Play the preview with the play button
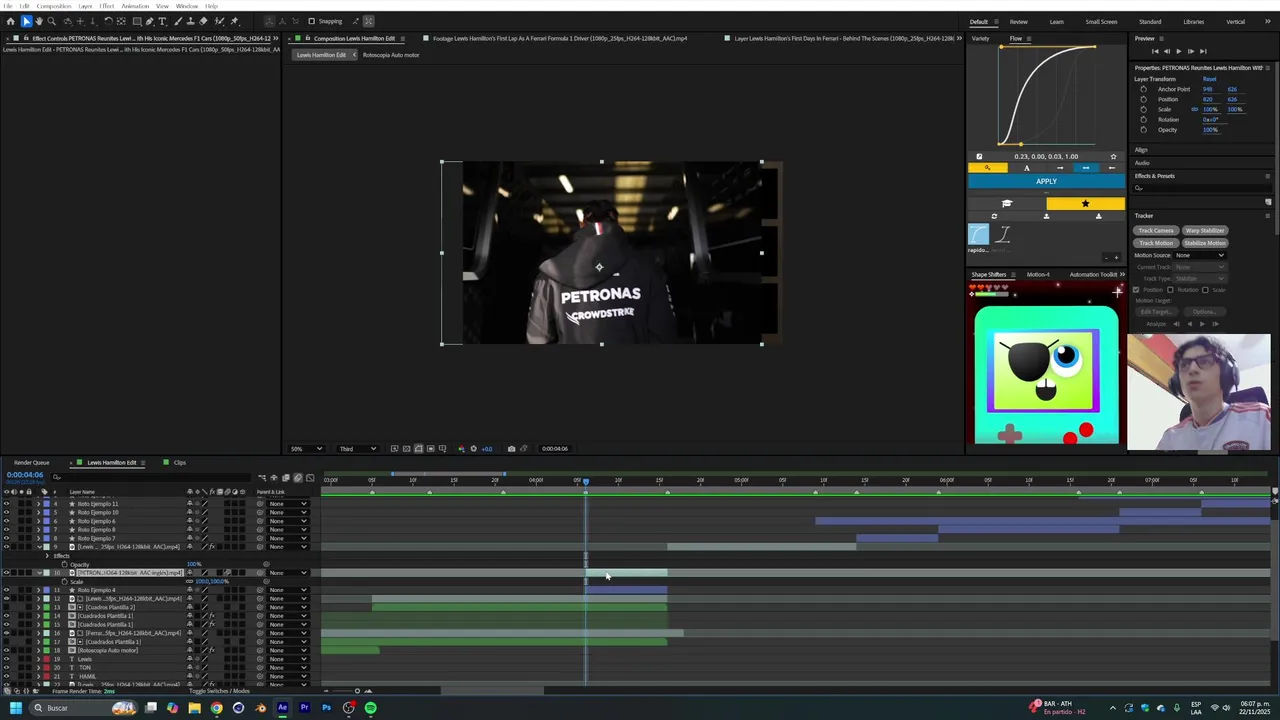Screen dimensions: 1280x720 click(x=1178, y=51)
